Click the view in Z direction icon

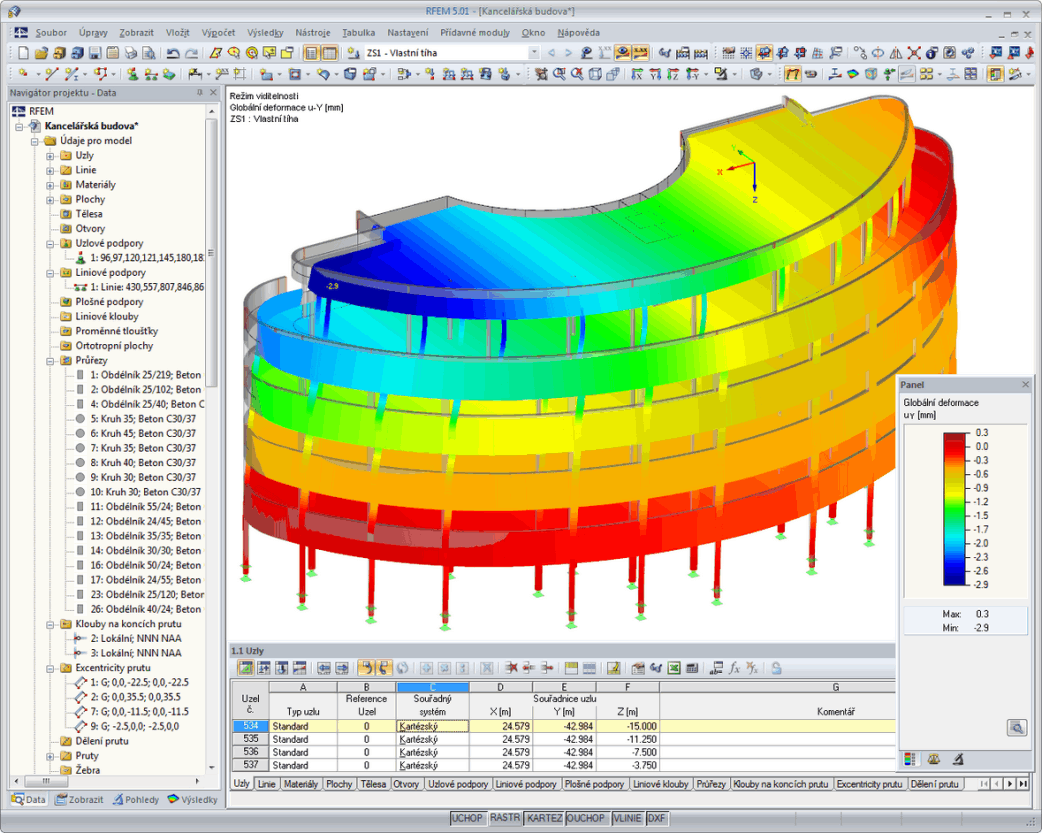pyautogui.click(x=673, y=74)
